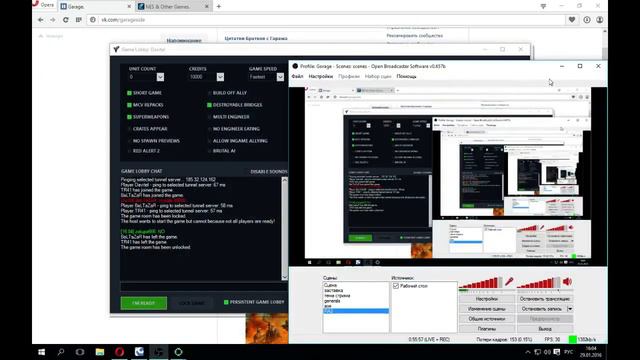Open Windows taskbar search
The width and height of the screenshot is (640, 360).
pyautogui.click(x=61, y=352)
